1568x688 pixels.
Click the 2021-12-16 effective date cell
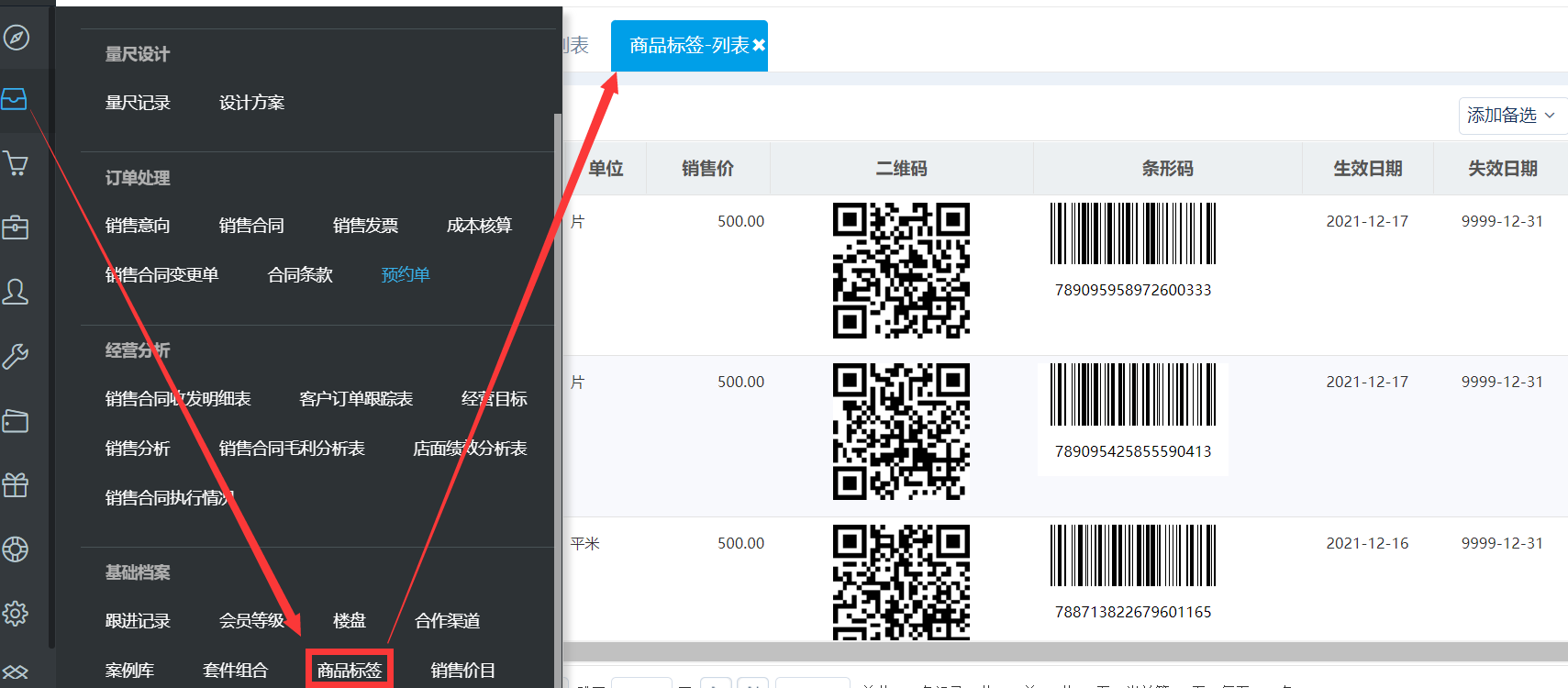[1367, 543]
